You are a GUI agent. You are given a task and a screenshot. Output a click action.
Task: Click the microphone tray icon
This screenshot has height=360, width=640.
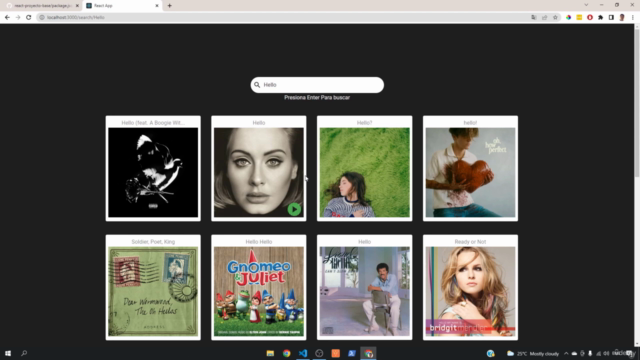pyautogui.click(x=590, y=353)
